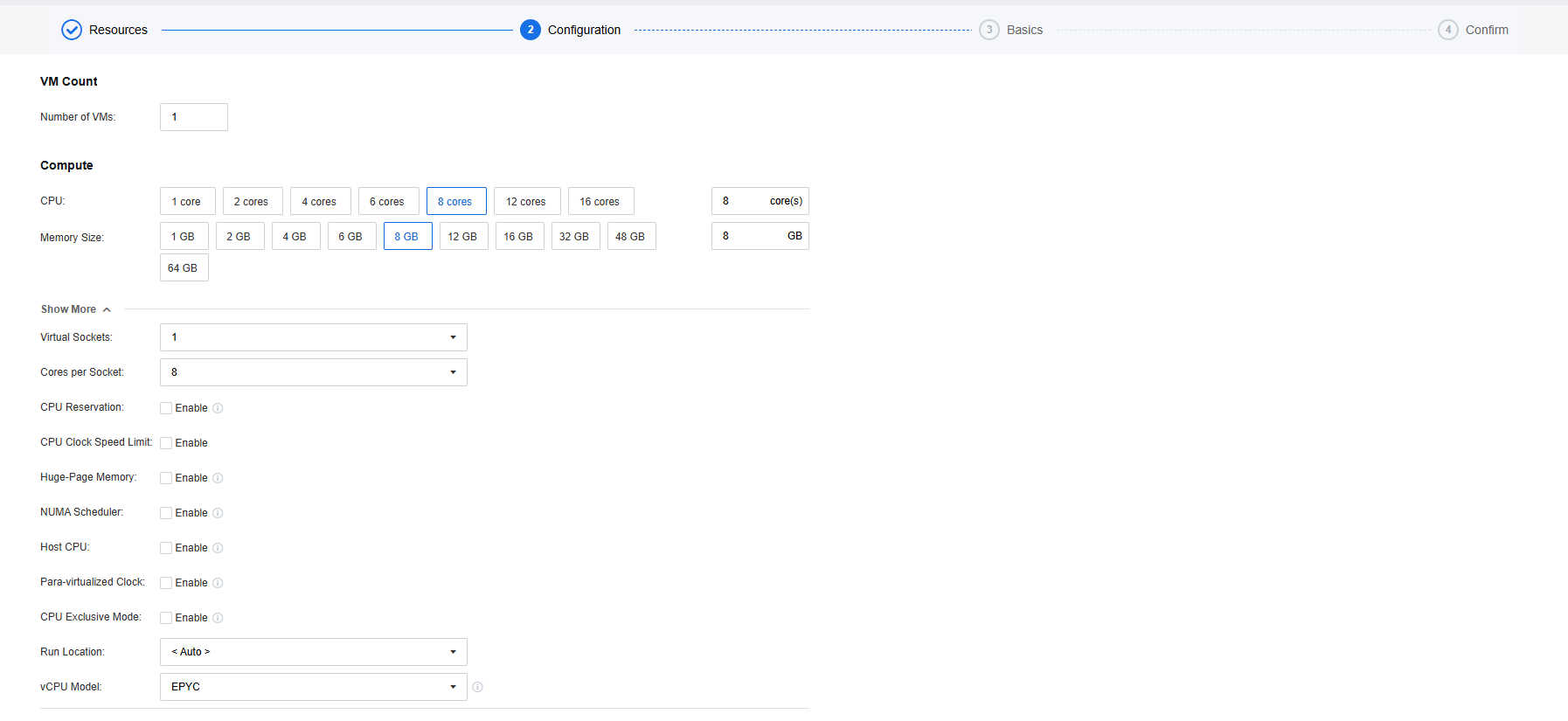Viewport: 1568px width, 721px height.
Task: Enable CPU Clock Speed Limit checkbox
Action: pyautogui.click(x=166, y=443)
